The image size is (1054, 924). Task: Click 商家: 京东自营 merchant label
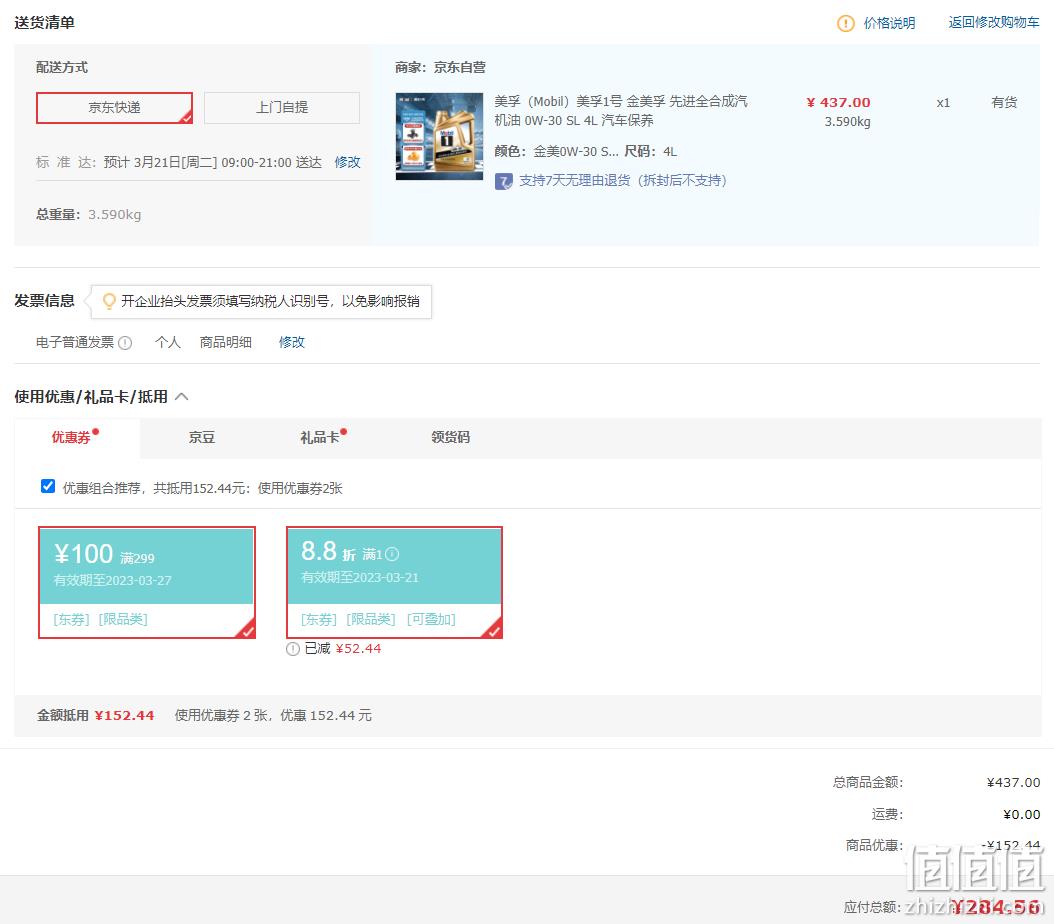click(440, 67)
